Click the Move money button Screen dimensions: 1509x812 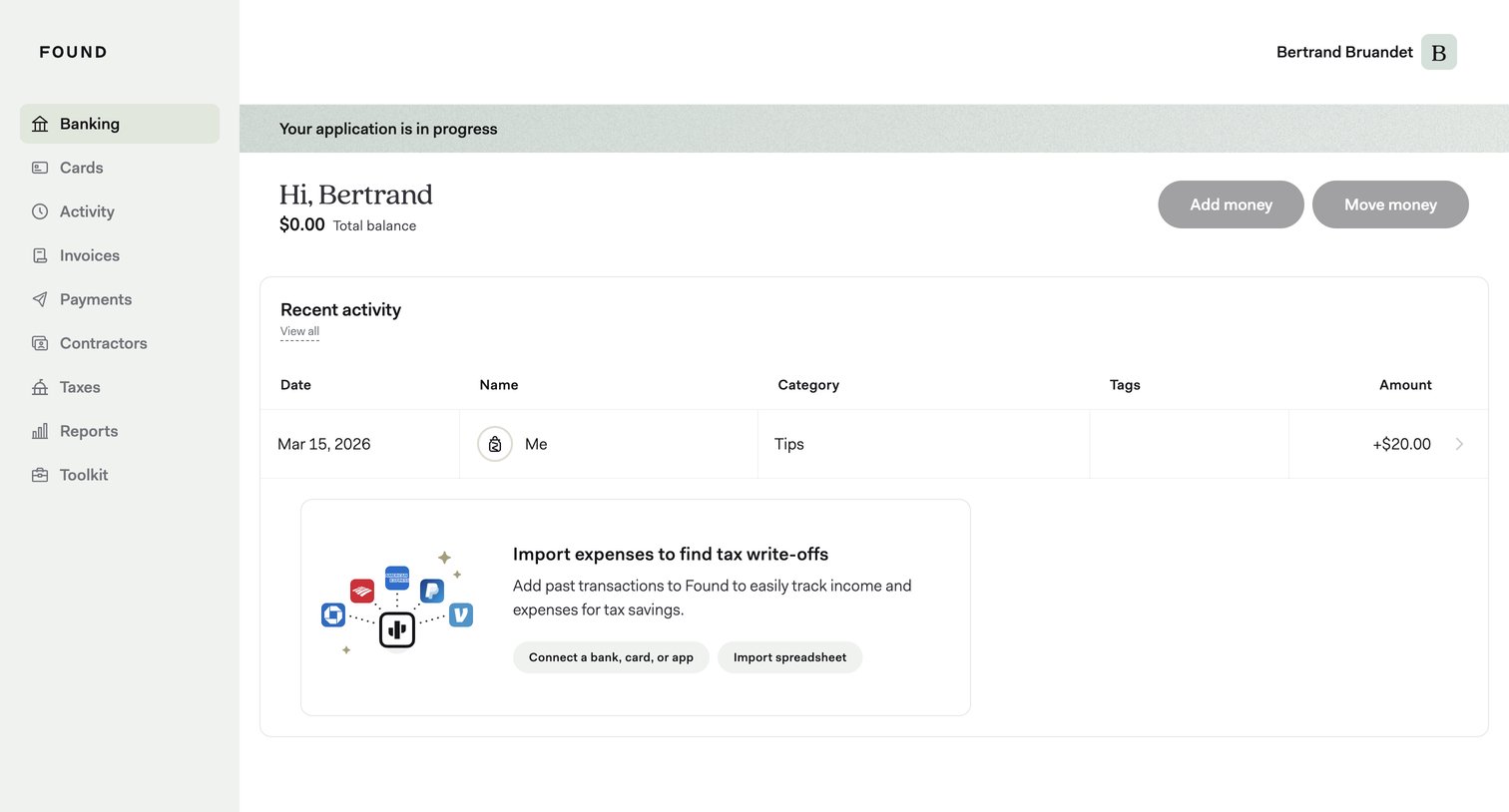coord(1390,204)
